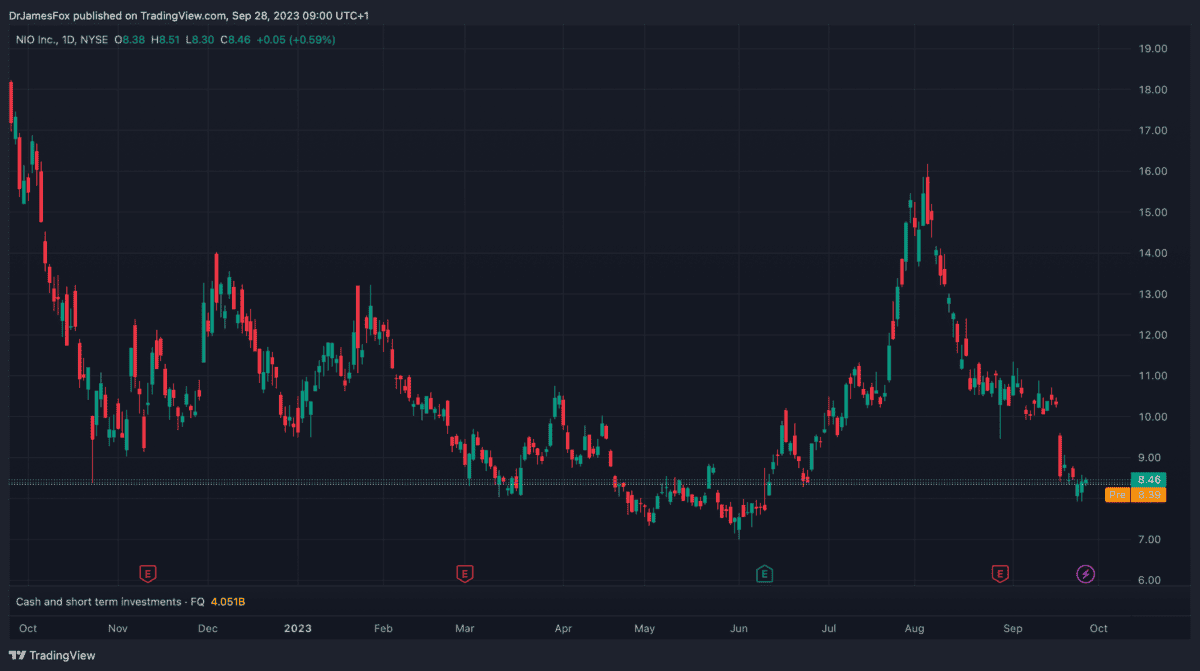The width and height of the screenshot is (1200, 671).
Task: Click the 19.00 price scale label
Action: coord(1153,49)
